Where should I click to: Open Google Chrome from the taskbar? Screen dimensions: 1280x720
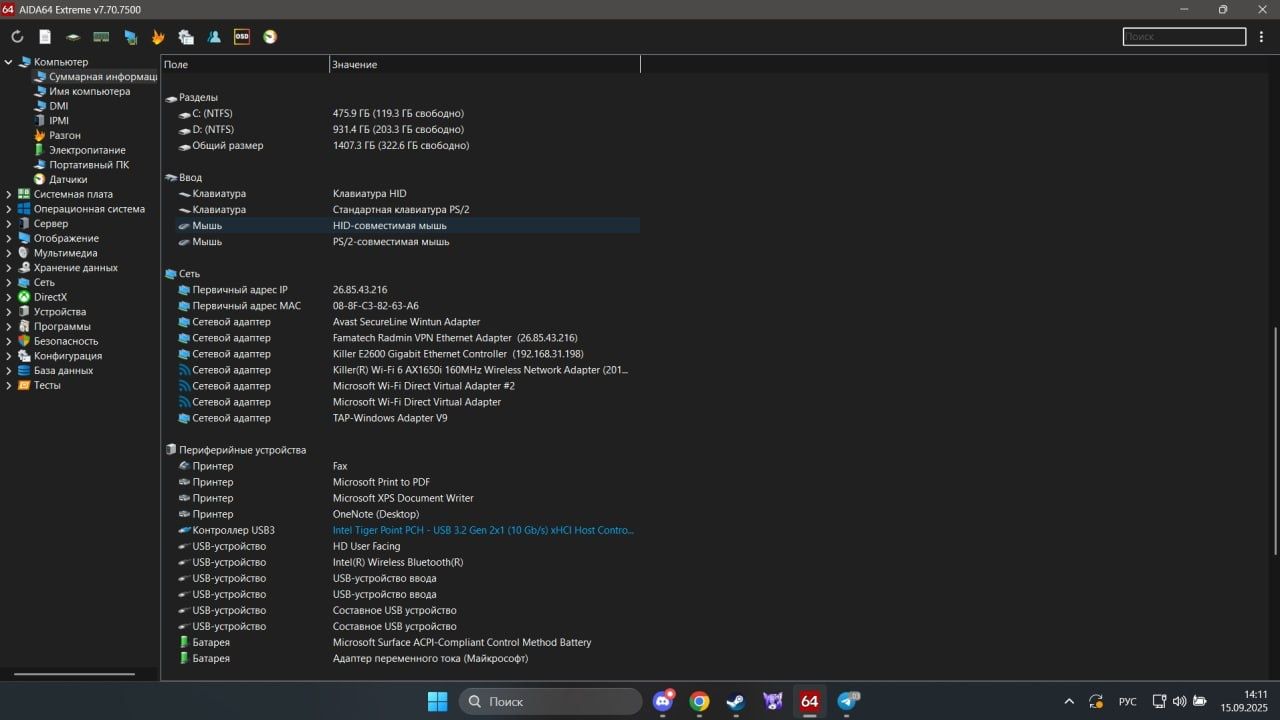[699, 701]
